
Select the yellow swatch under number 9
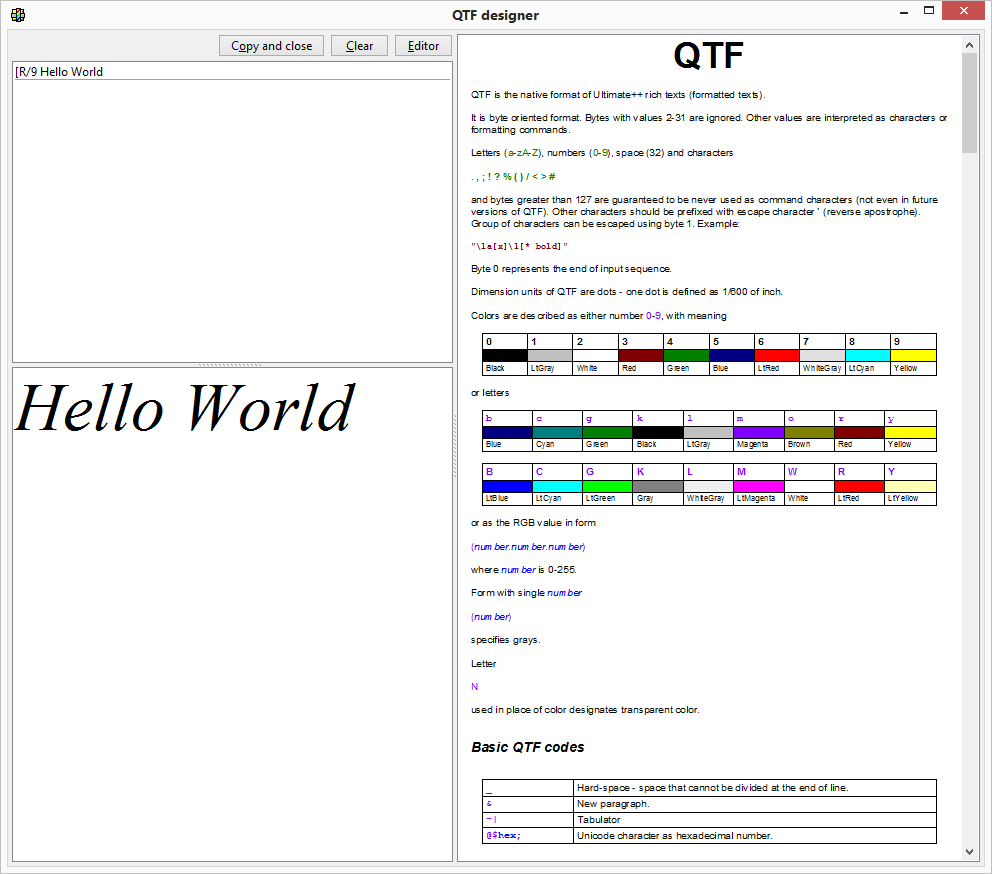[x=913, y=355]
